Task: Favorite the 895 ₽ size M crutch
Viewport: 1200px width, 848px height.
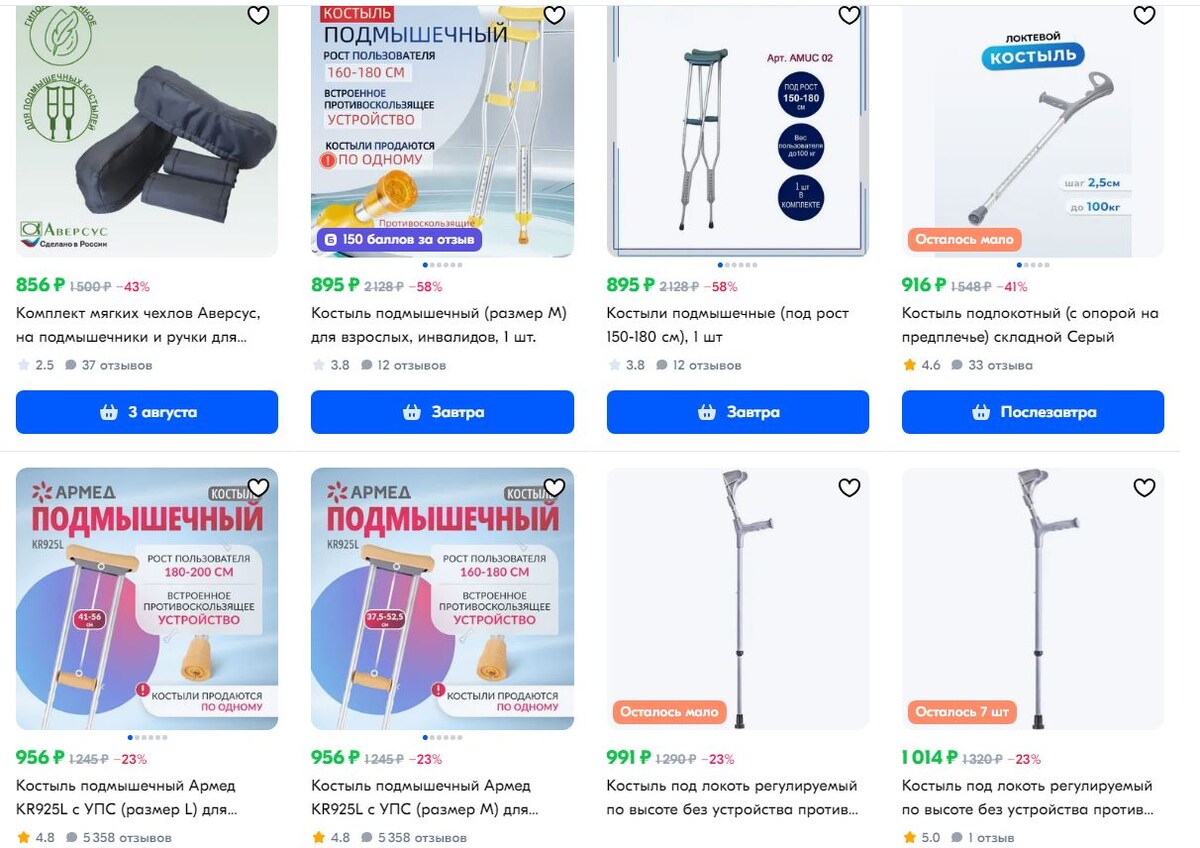Action: click(x=554, y=15)
